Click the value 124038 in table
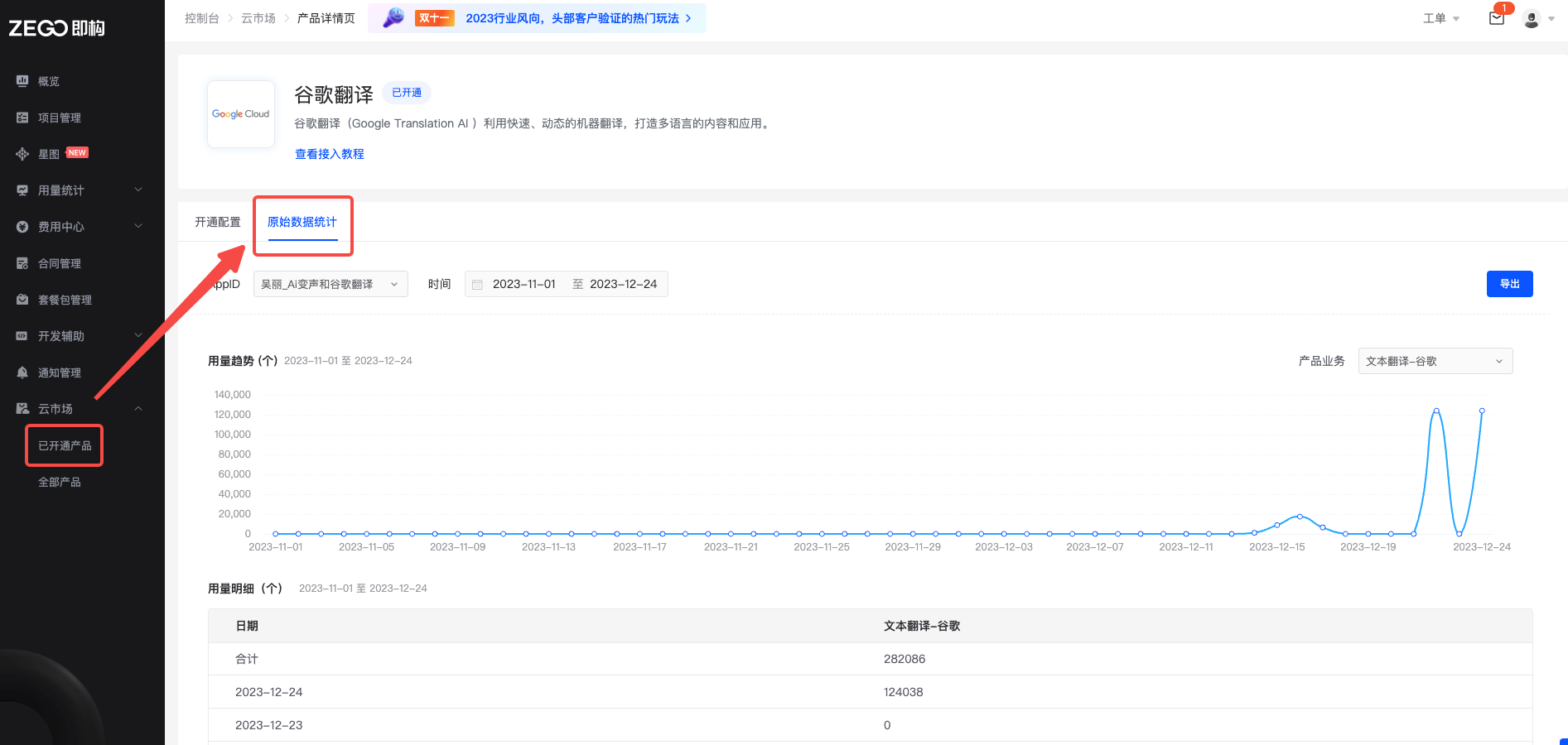1568x745 pixels. pos(903,692)
